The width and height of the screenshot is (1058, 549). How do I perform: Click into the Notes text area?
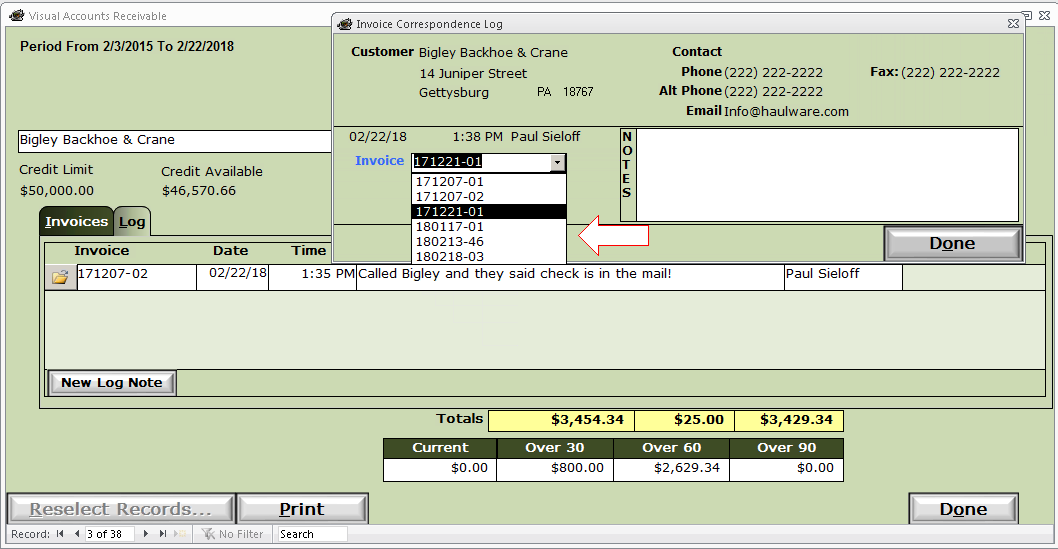click(x=827, y=175)
